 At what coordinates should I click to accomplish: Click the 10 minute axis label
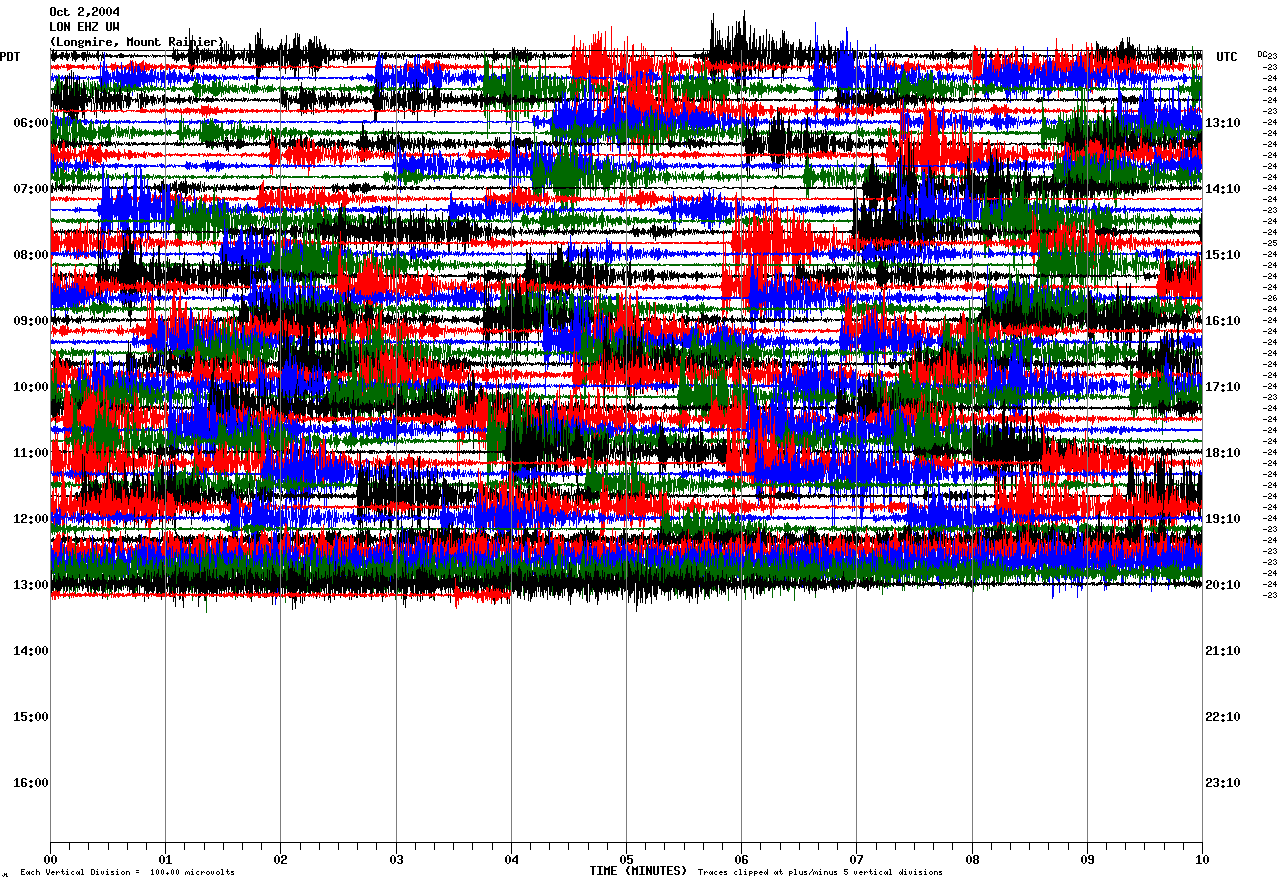coord(1201,859)
